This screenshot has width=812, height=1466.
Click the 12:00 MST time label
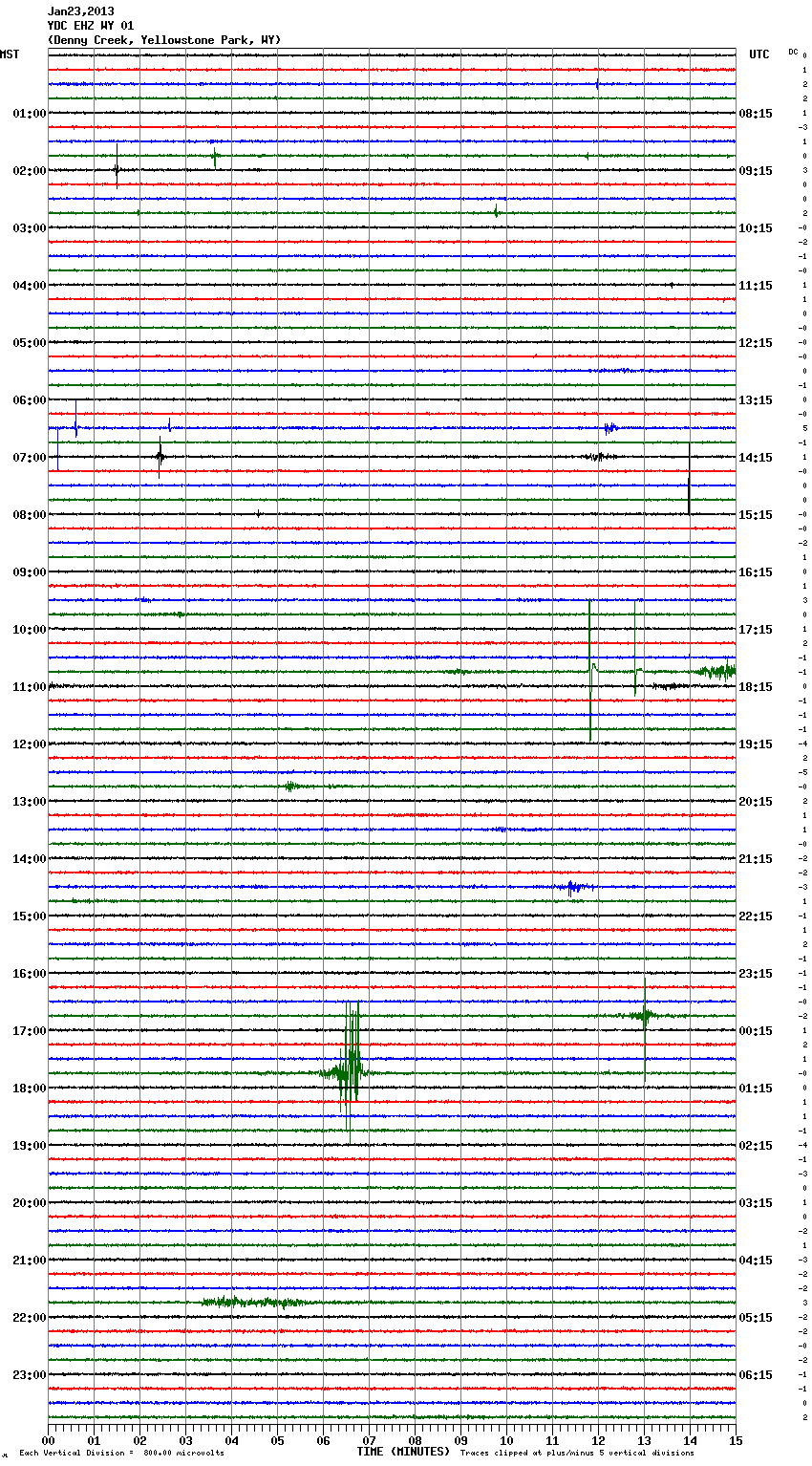click(30, 744)
